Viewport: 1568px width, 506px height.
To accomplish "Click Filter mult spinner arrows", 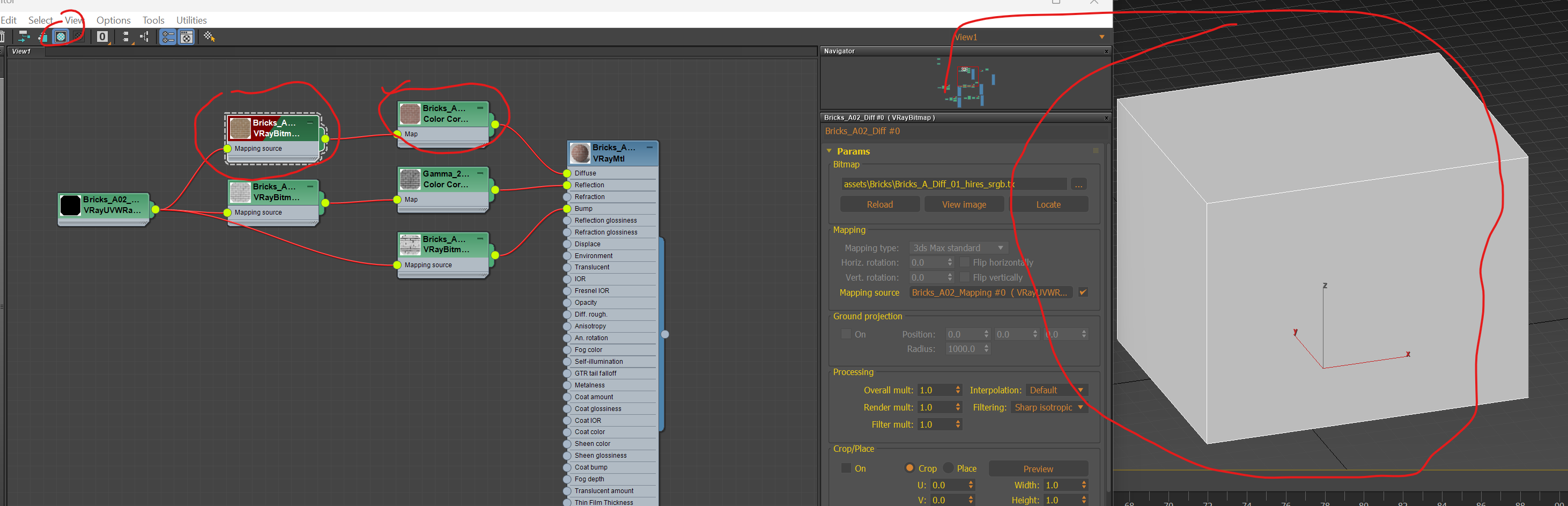I will click(x=958, y=424).
